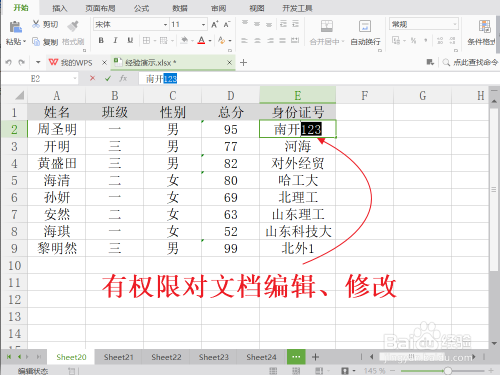Center text horizontally icon
500x375 pixels.
pos(257,41)
